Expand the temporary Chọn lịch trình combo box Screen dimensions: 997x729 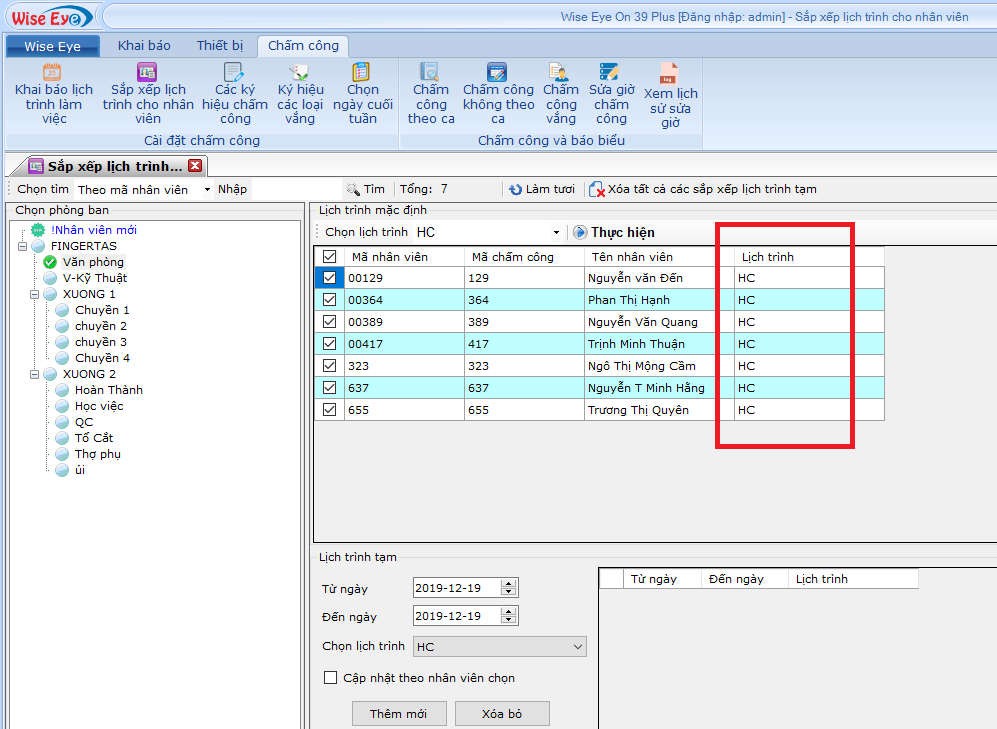(577, 647)
